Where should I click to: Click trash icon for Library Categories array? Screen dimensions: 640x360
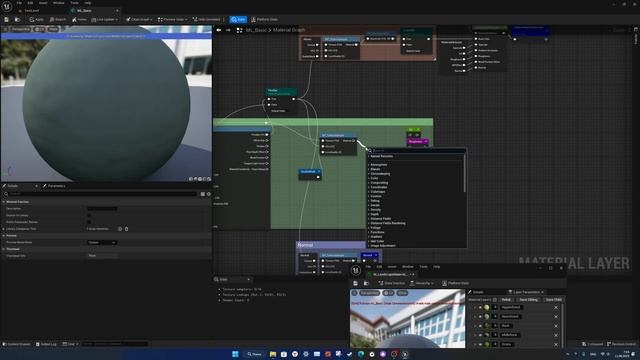click(x=127, y=229)
